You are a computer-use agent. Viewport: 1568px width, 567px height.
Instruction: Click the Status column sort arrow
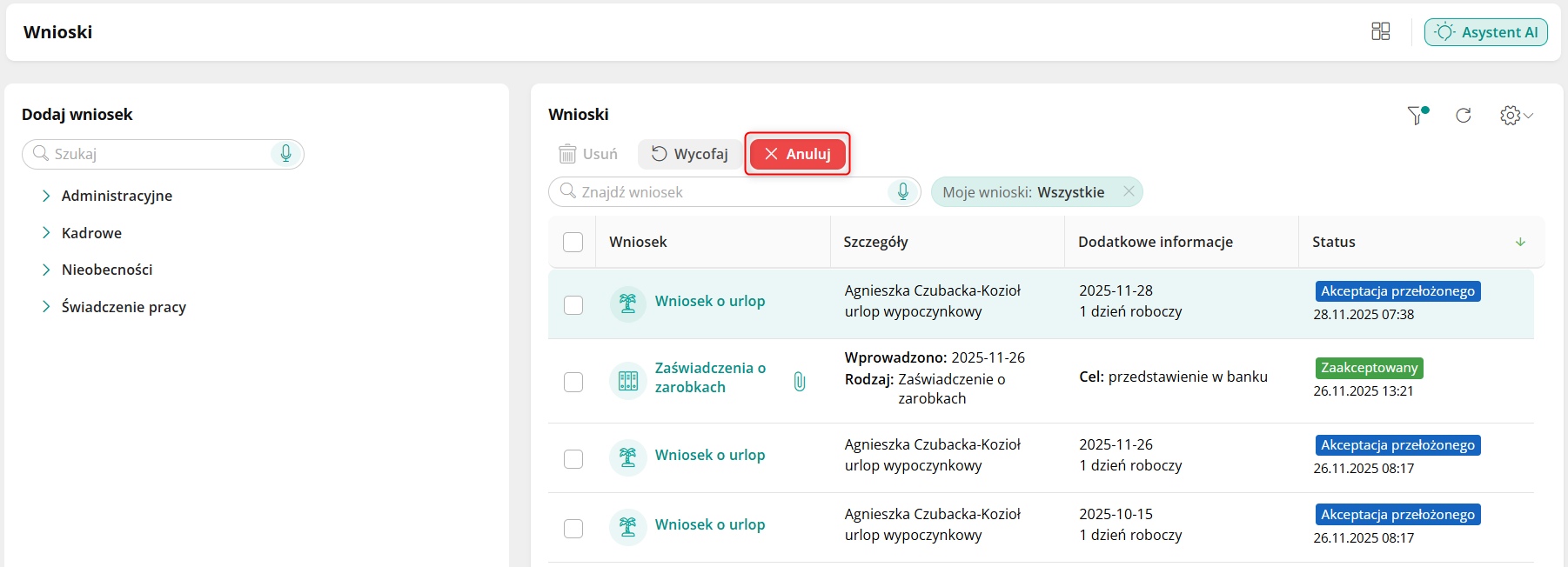(x=1520, y=242)
